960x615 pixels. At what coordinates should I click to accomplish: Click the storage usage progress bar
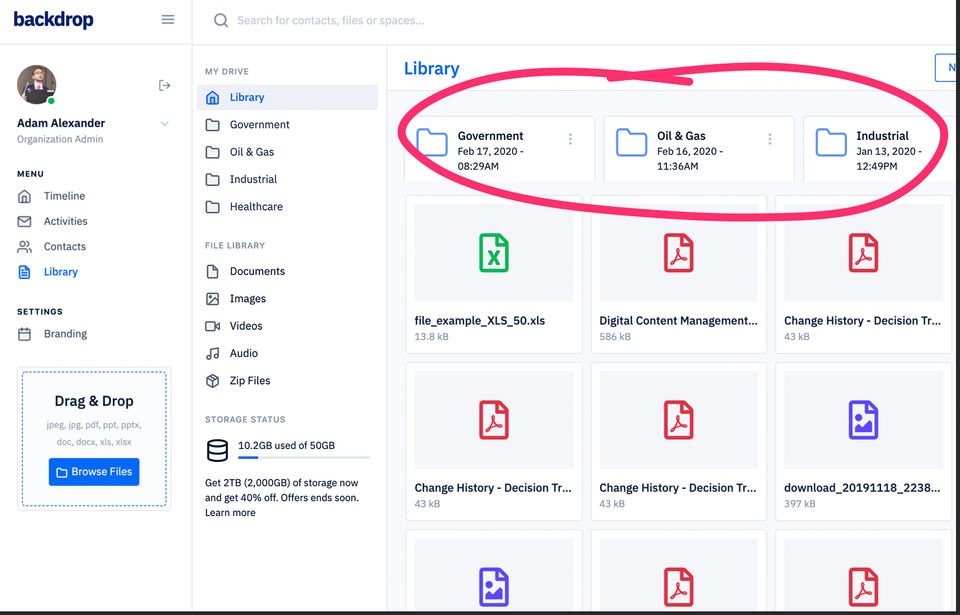coord(304,458)
